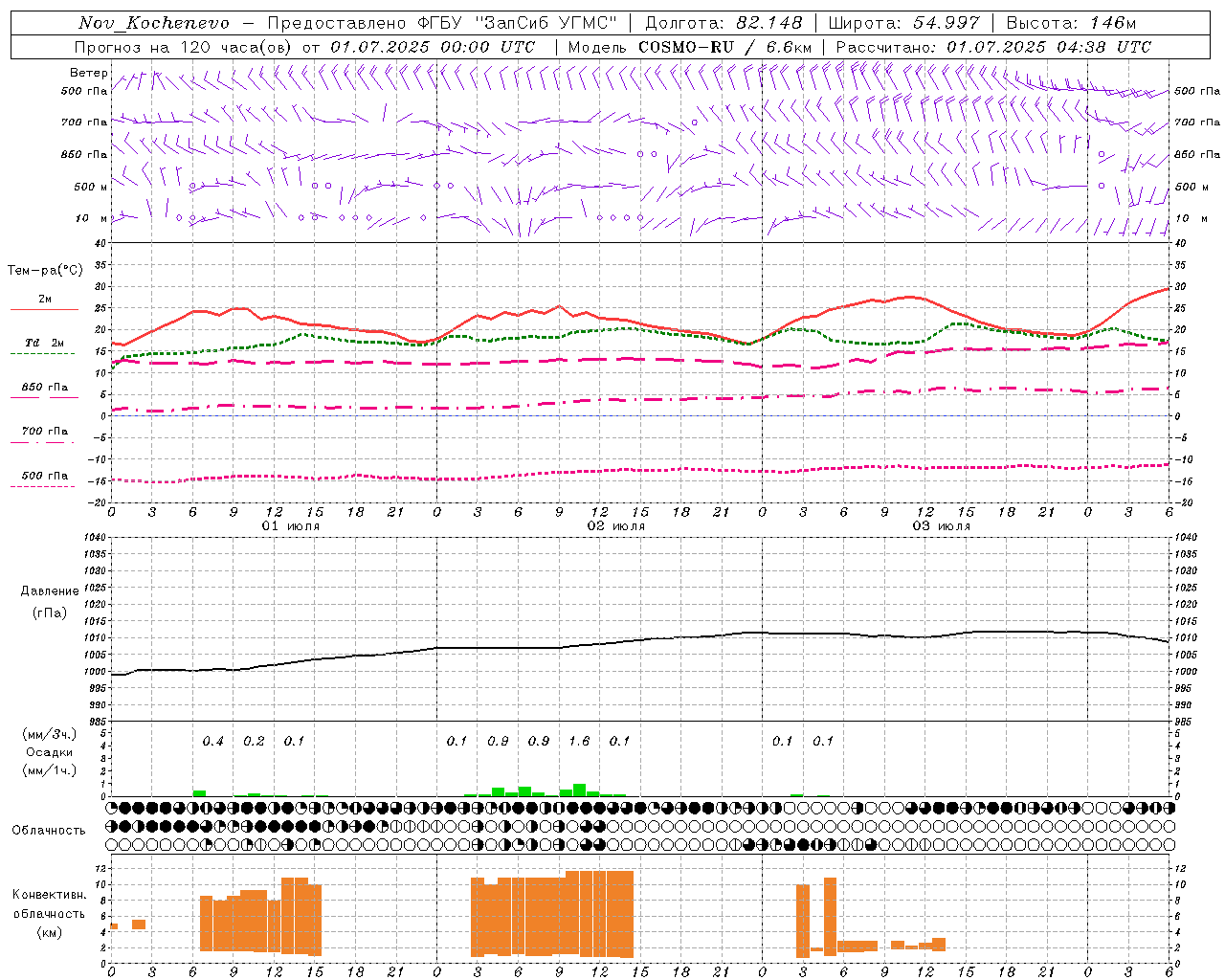Click the "Тем-ра(°C)" temperature panel label
Screen dimensions: 1225x980
45,271
